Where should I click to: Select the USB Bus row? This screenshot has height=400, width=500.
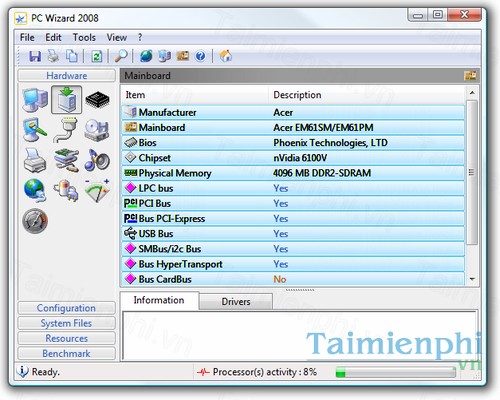coord(293,234)
